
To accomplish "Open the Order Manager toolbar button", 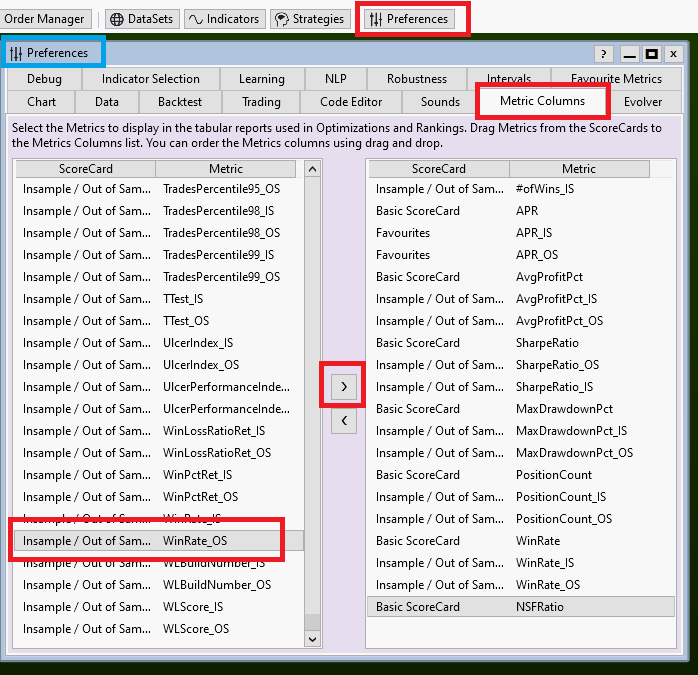I will (x=45, y=19).
